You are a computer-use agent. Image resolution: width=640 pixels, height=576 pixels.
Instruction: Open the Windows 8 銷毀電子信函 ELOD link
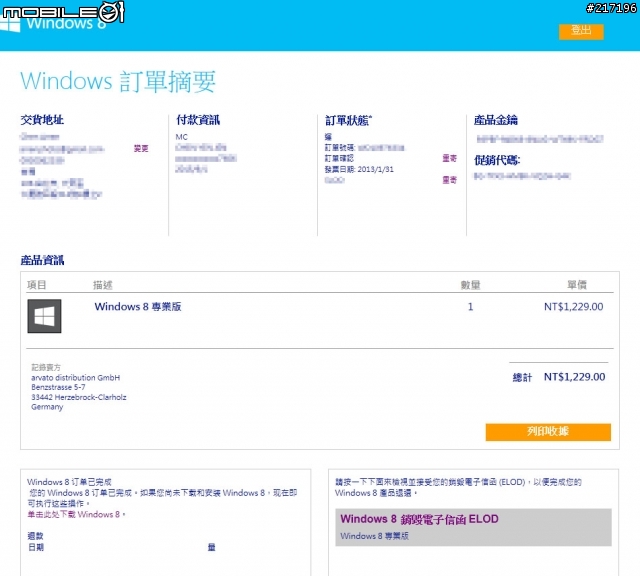tap(419, 519)
